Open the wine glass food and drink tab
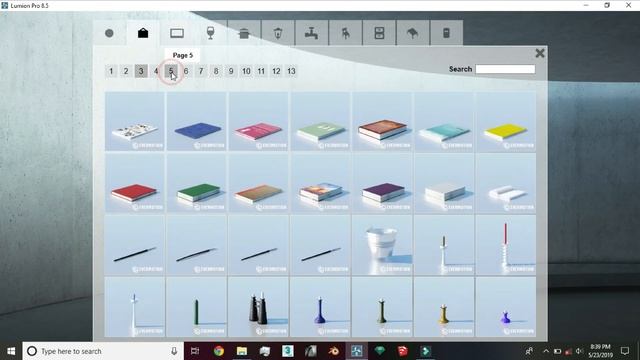The image size is (640, 360). pyautogui.click(x=210, y=33)
